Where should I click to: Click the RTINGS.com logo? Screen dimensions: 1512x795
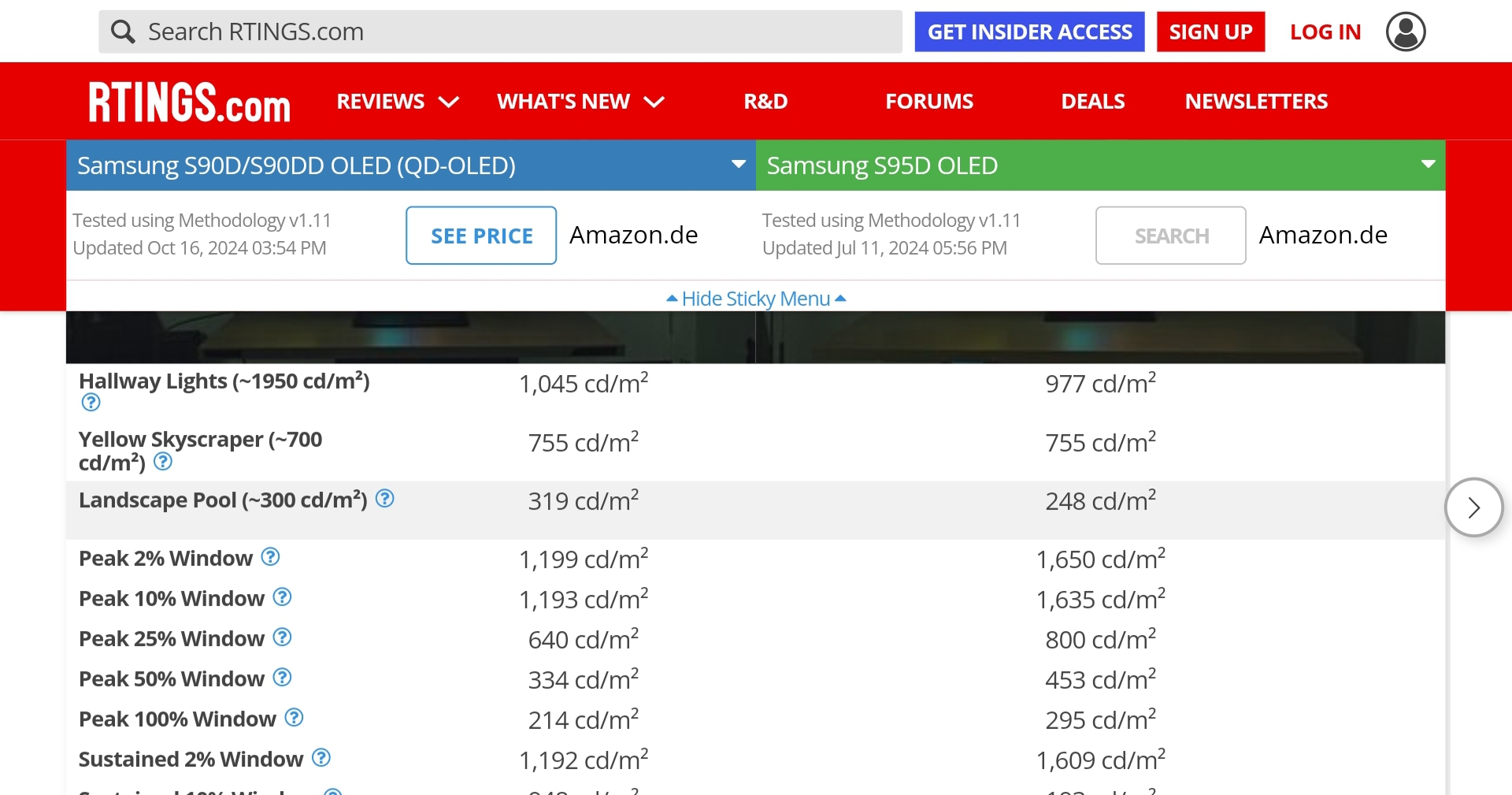point(189,102)
